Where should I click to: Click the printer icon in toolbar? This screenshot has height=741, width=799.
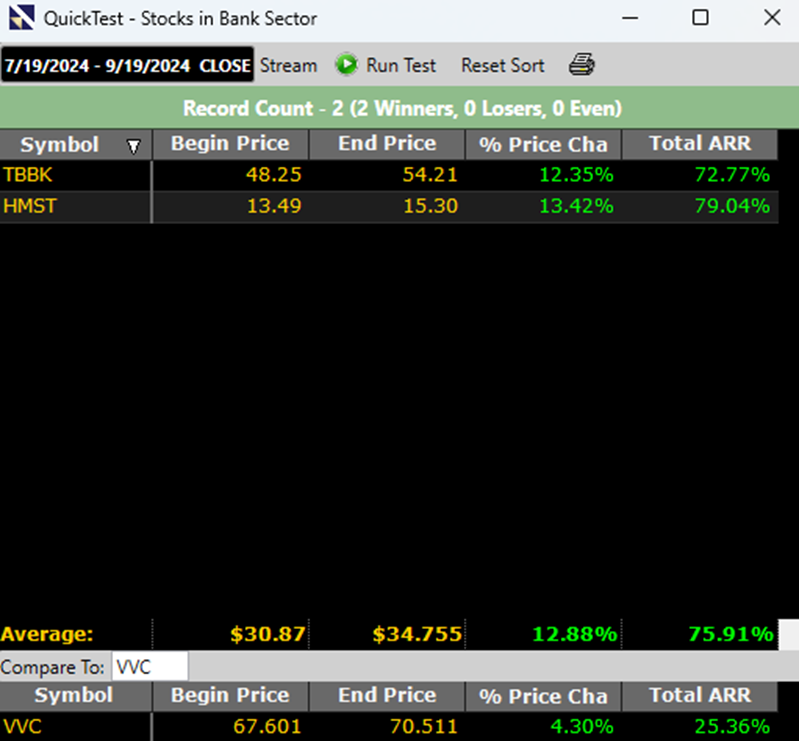pyautogui.click(x=582, y=65)
